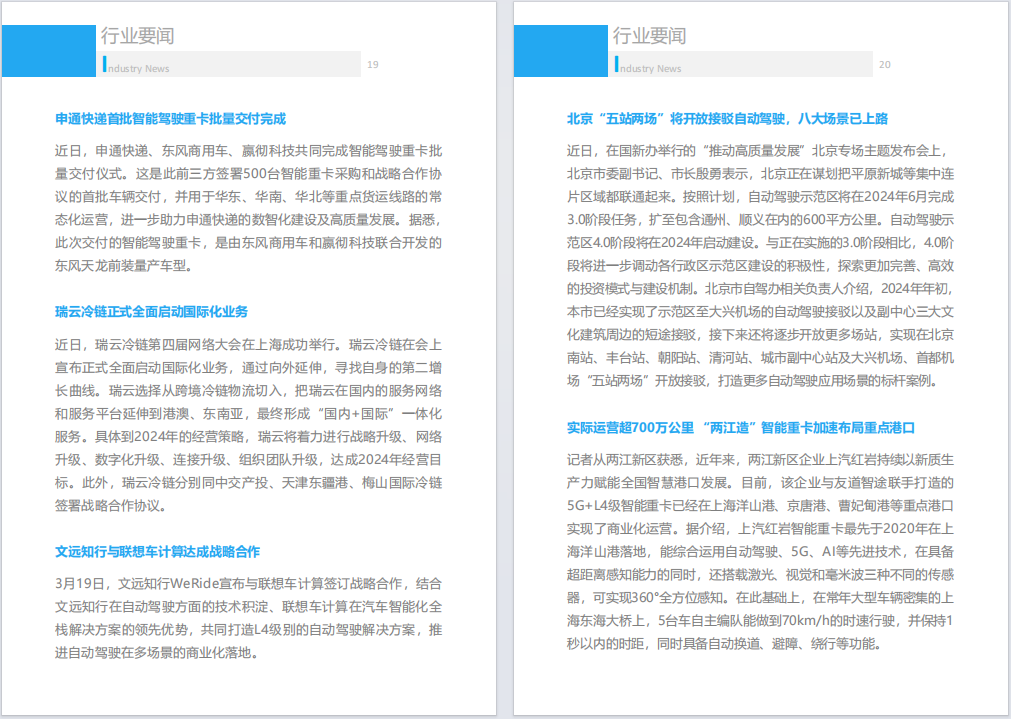Click headline 瑞云冷链正式全面启动国际化业务

tap(152, 312)
